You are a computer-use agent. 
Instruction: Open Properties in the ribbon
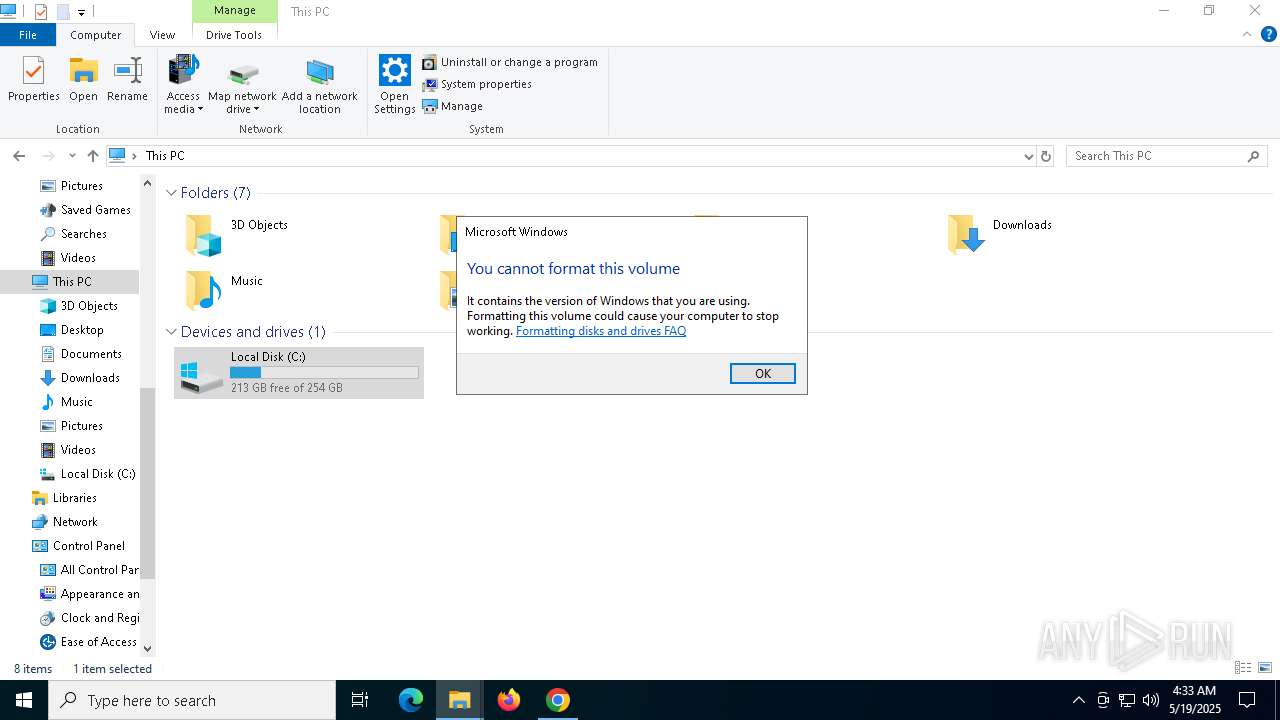pos(34,79)
